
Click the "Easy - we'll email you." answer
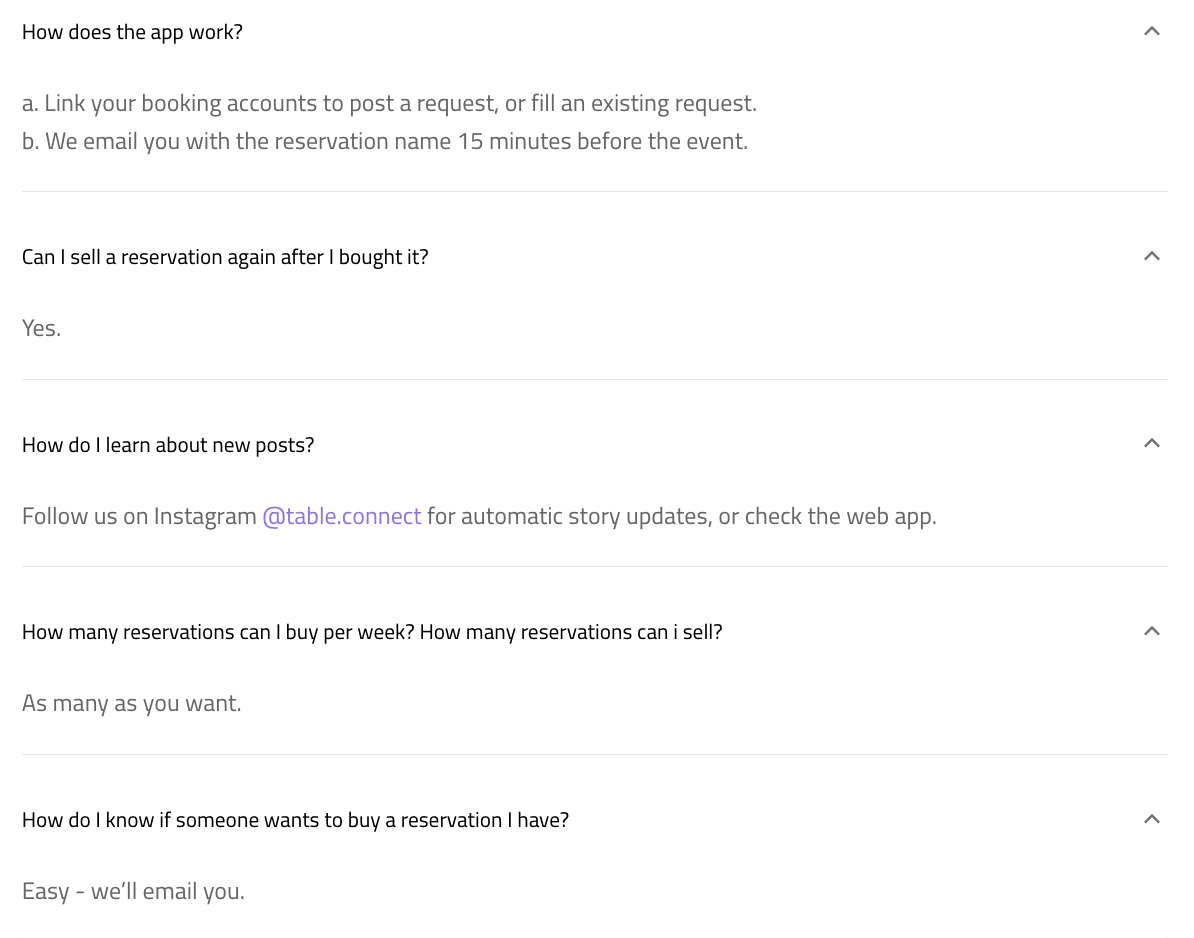pyautogui.click(x=133, y=891)
